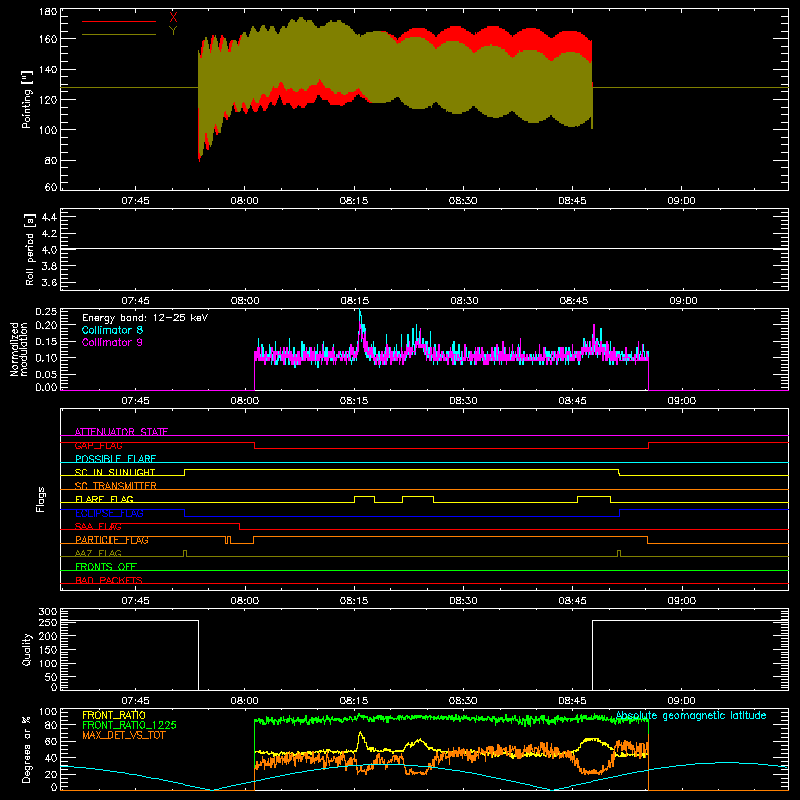Image resolution: width=800 pixels, height=800 pixels.
Task: Click the yellow FRONT_RATIO legend entry
Action: [114, 715]
